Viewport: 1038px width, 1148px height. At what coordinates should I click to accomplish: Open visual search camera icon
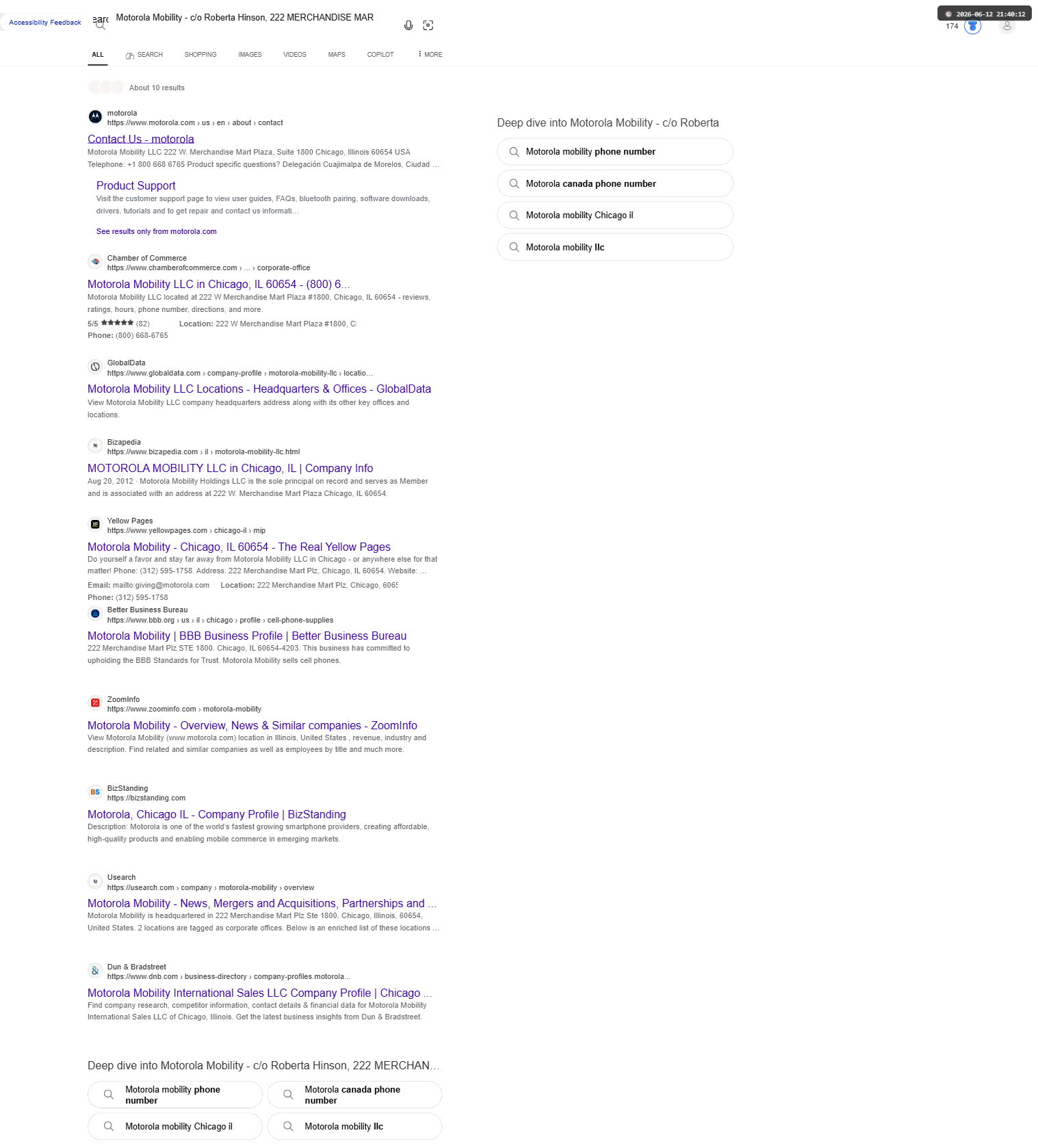pos(428,25)
